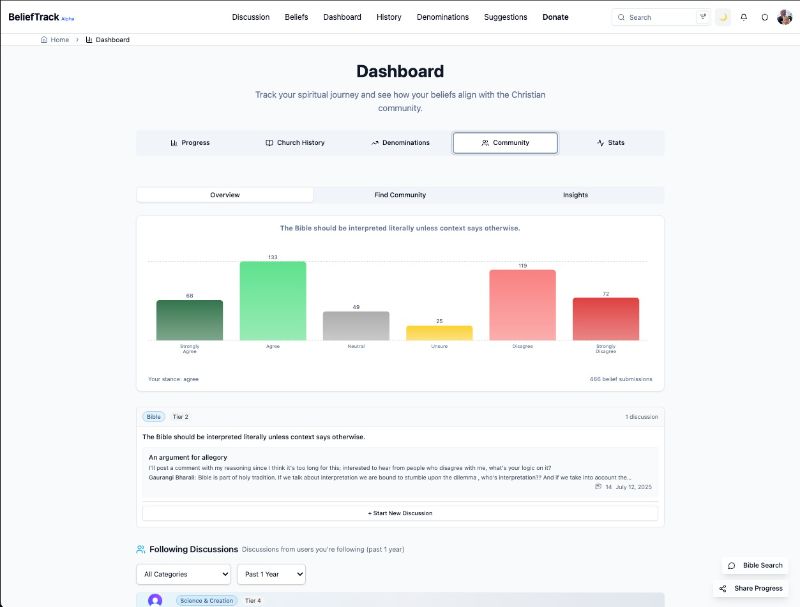Toggle dark mode with the moon icon
The image size is (800, 607).
click(x=723, y=17)
